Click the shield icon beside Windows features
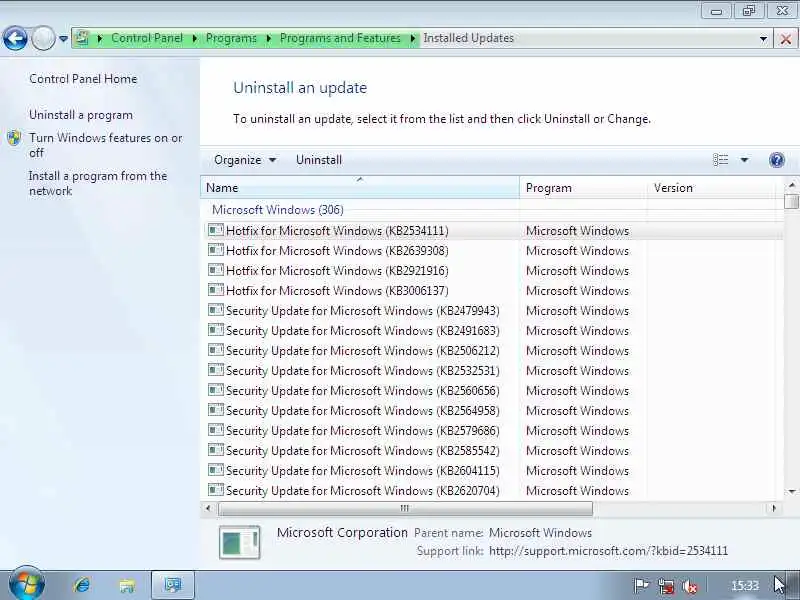Image resolution: width=800 pixels, height=600 pixels. [x=14, y=138]
